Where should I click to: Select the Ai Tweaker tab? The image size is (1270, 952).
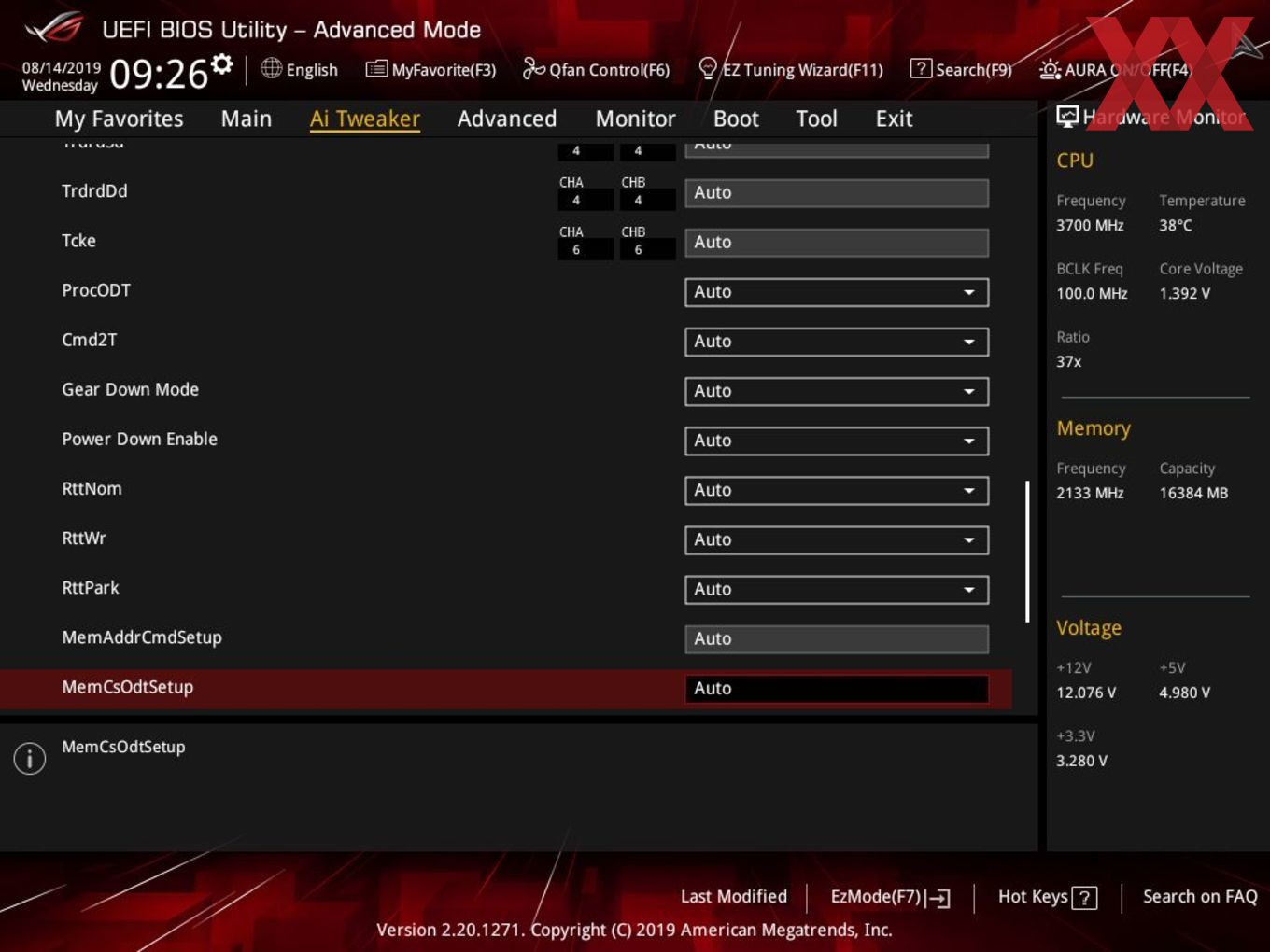365,119
